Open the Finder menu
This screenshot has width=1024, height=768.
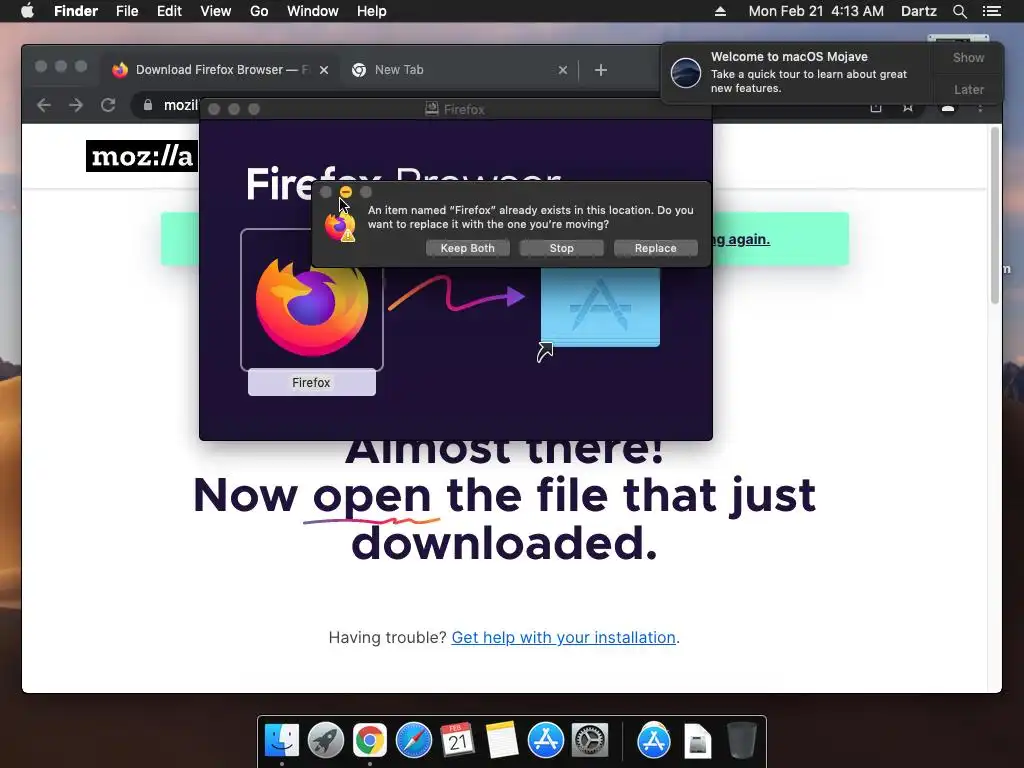tap(76, 11)
